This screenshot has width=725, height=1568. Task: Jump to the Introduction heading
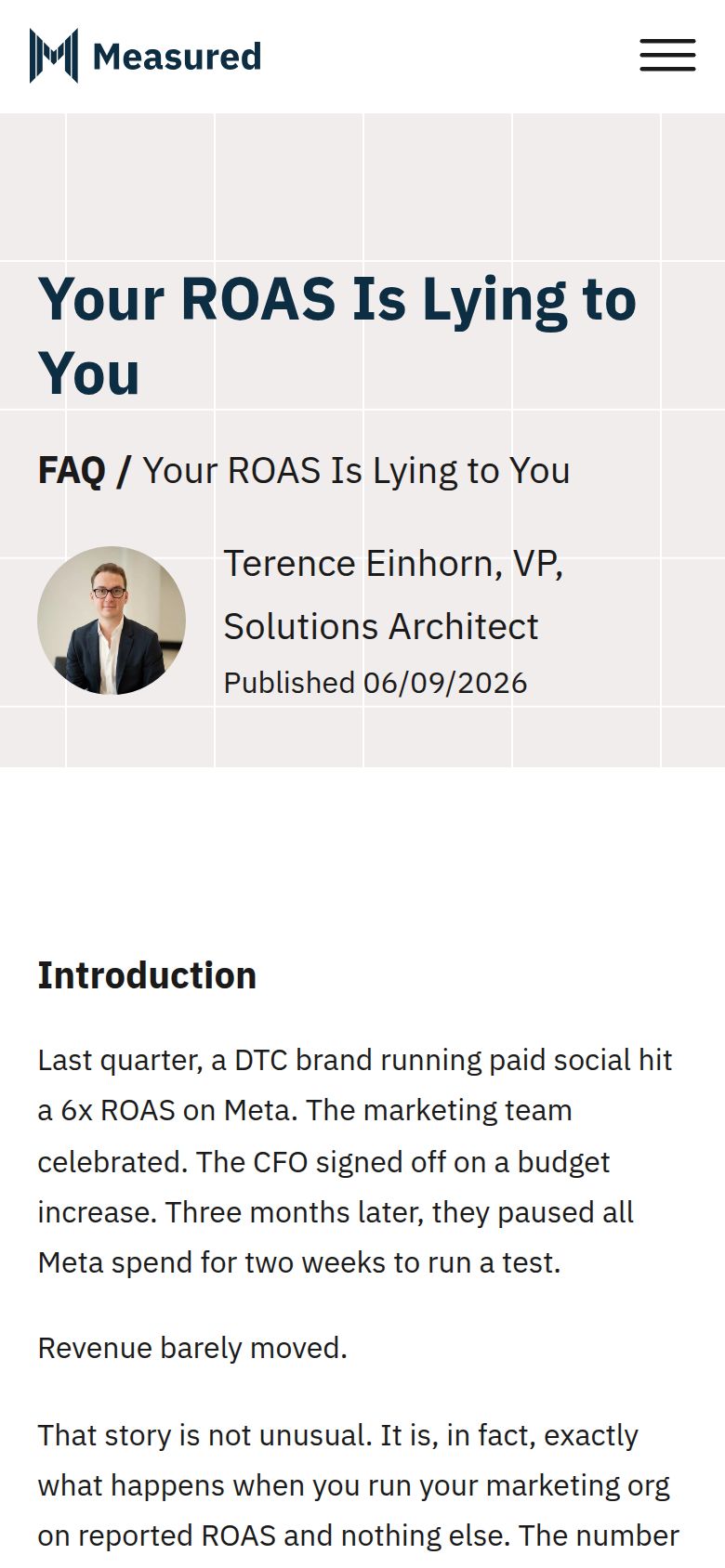click(x=147, y=975)
